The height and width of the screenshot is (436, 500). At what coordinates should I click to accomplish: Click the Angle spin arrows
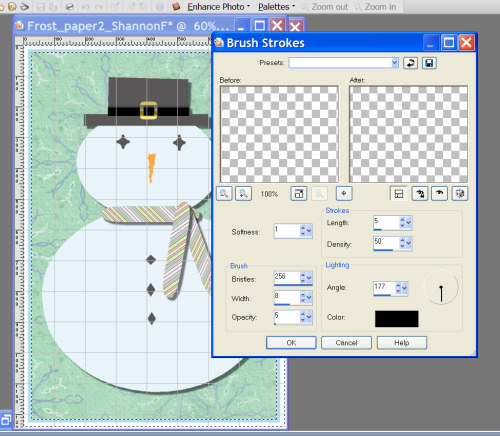point(398,288)
